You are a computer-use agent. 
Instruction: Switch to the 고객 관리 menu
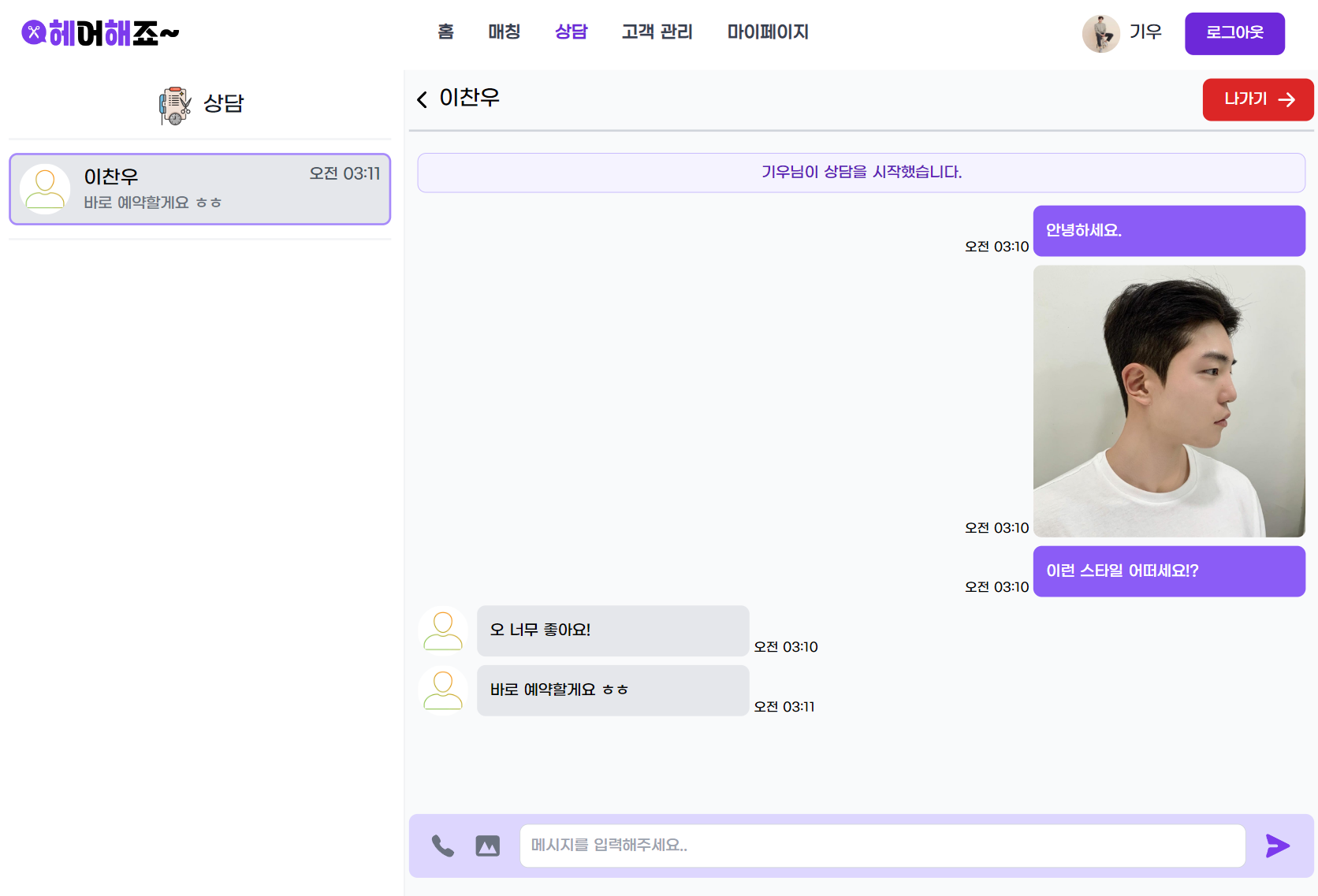pos(657,32)
